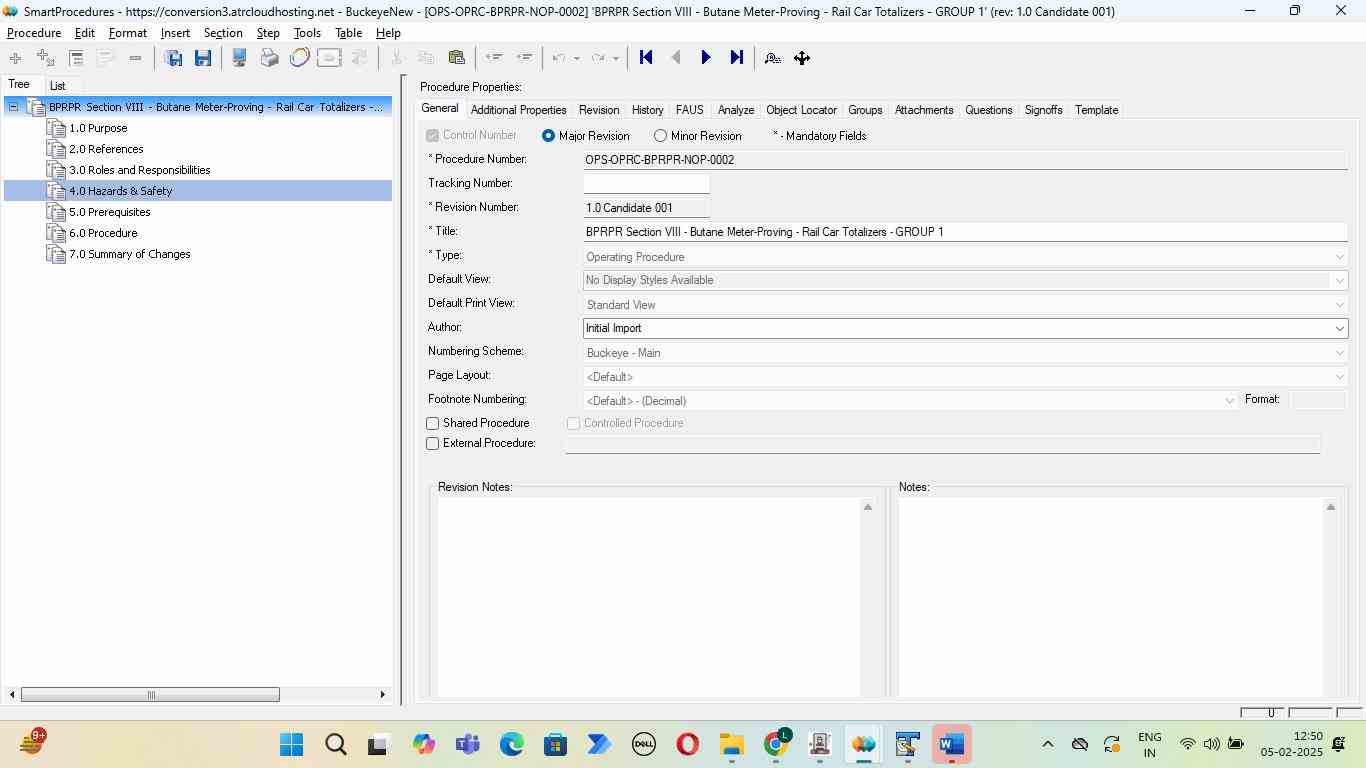1366x768 pixels.
Task: Switch to the Attachments tab
Action: click(923, 110)
